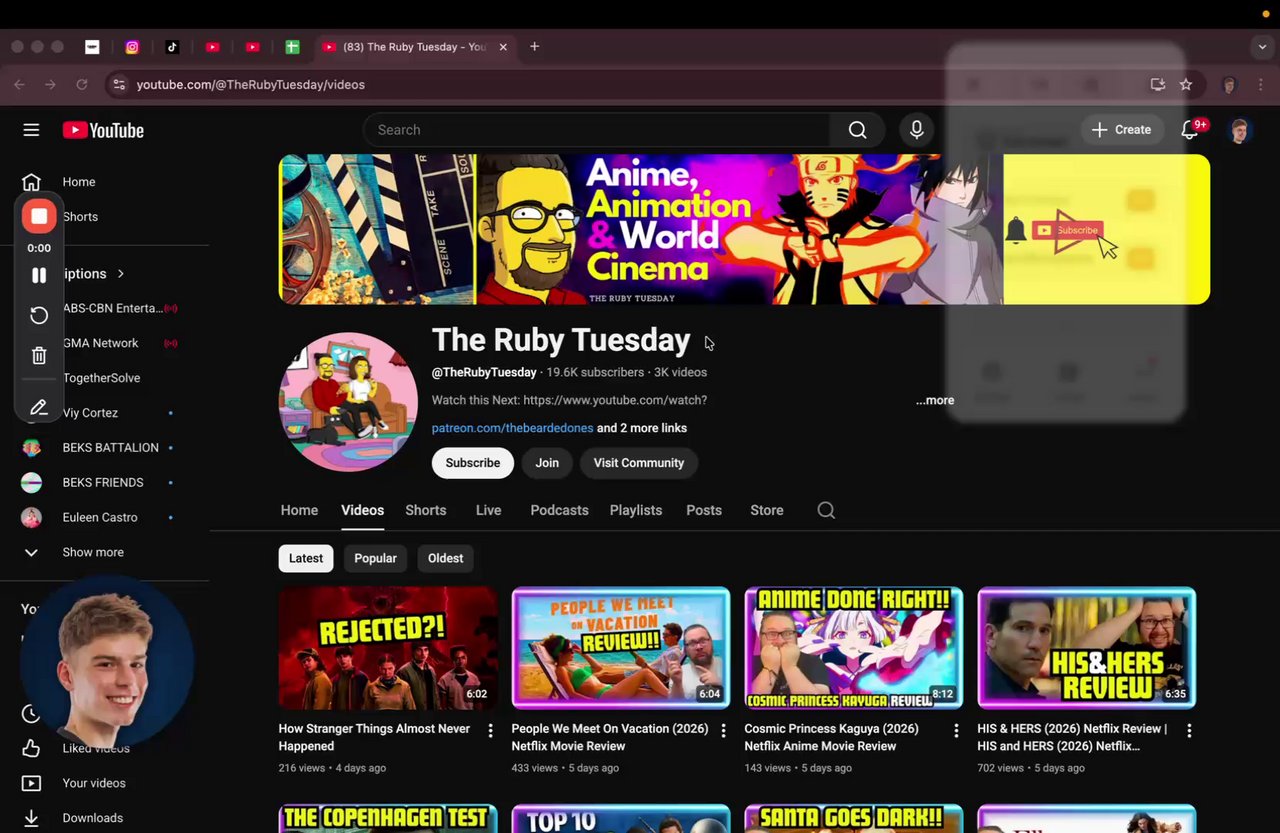Open options for Cosmic Princess Kaguya video
This screenshot has height=833, width=1280.
click(956, 731)
